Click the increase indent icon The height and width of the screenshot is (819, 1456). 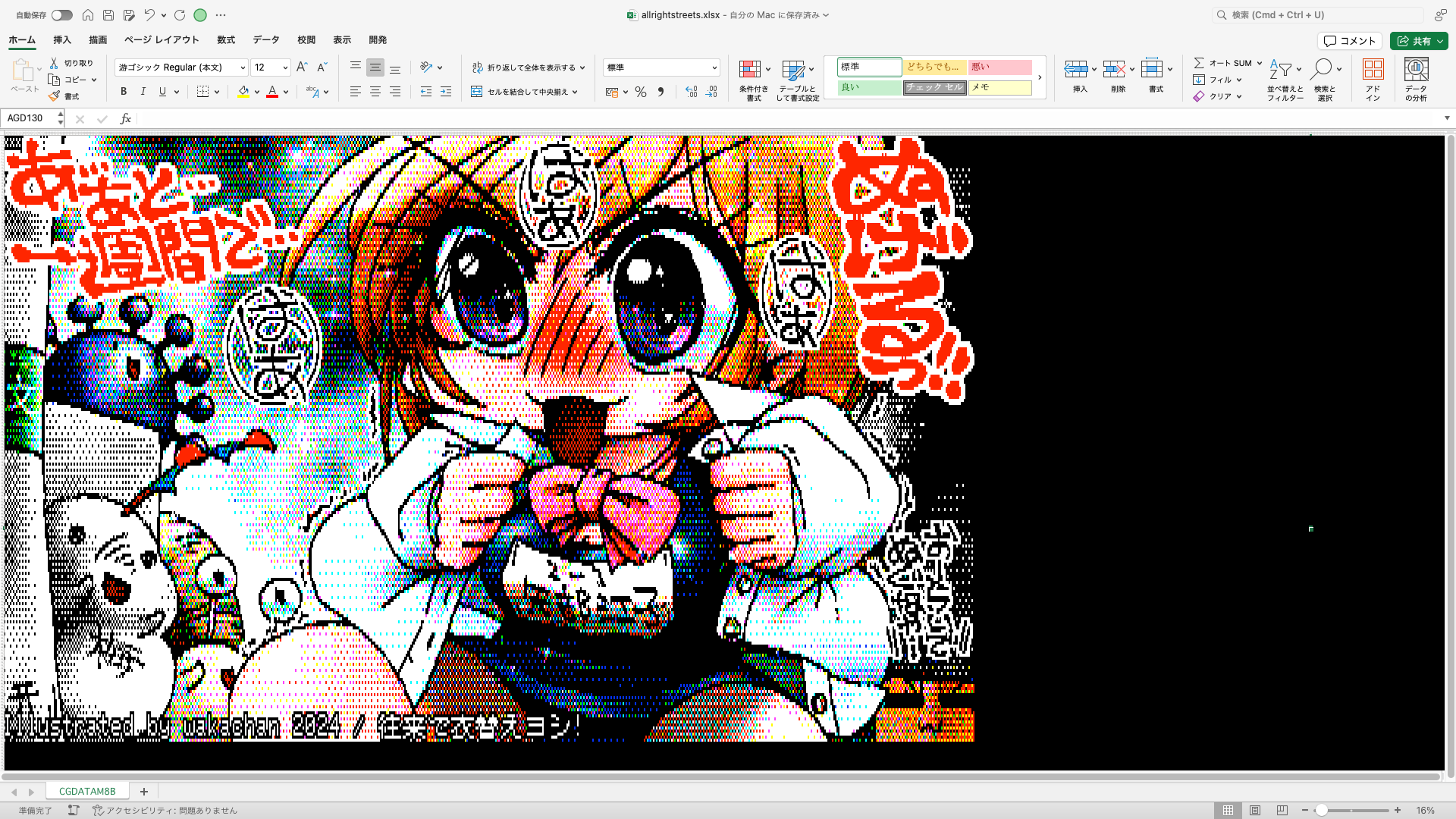point(446,92)
